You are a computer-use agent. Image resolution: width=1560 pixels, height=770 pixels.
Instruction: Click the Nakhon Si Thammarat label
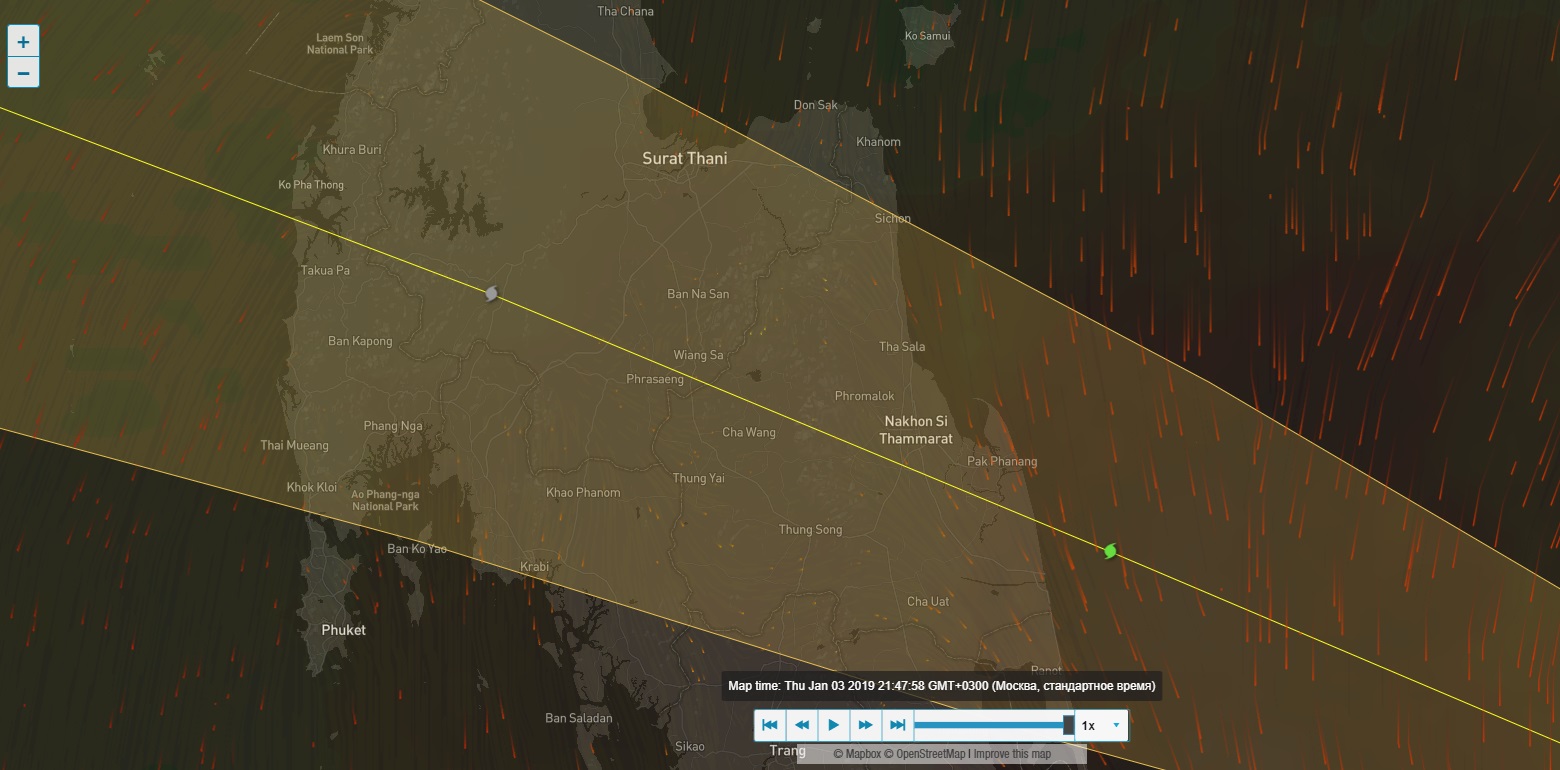[x=915, y=430]
